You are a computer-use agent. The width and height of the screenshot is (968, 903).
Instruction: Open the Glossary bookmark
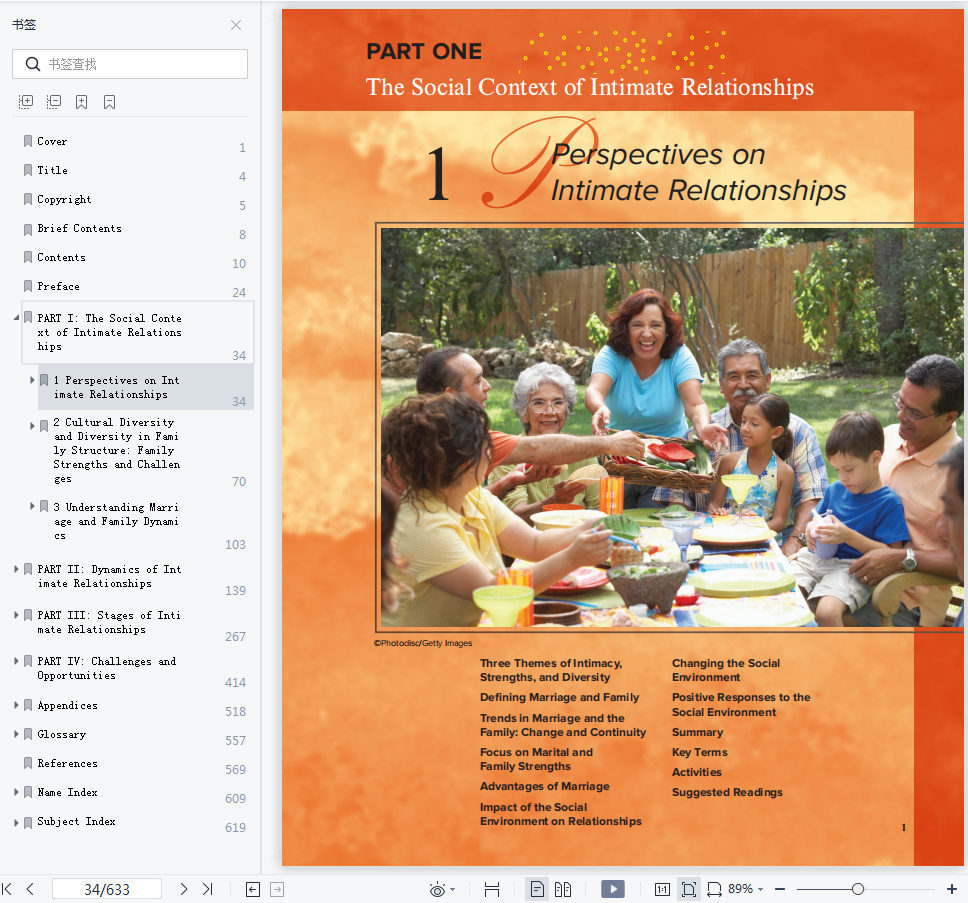click(61, 734)
